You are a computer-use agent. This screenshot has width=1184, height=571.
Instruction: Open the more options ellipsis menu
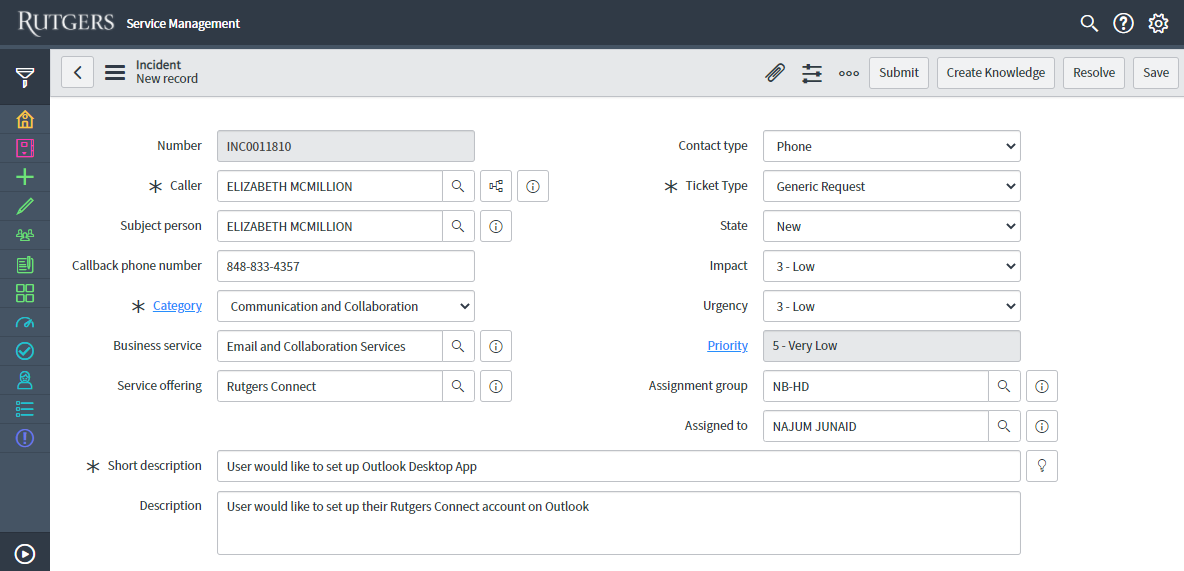pos(849,73)
